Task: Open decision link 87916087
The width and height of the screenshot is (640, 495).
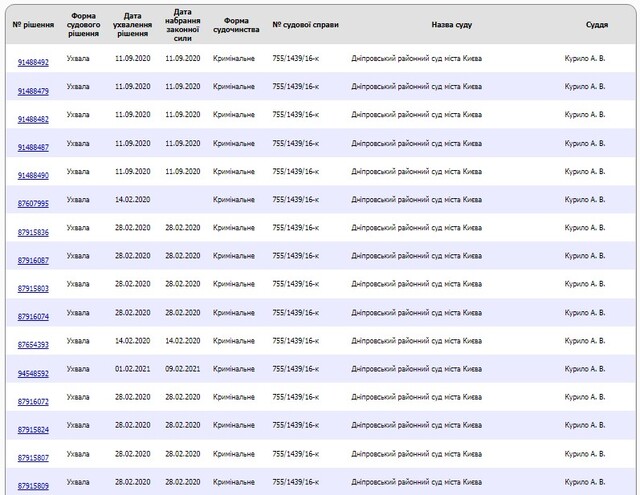Action: 33,260
